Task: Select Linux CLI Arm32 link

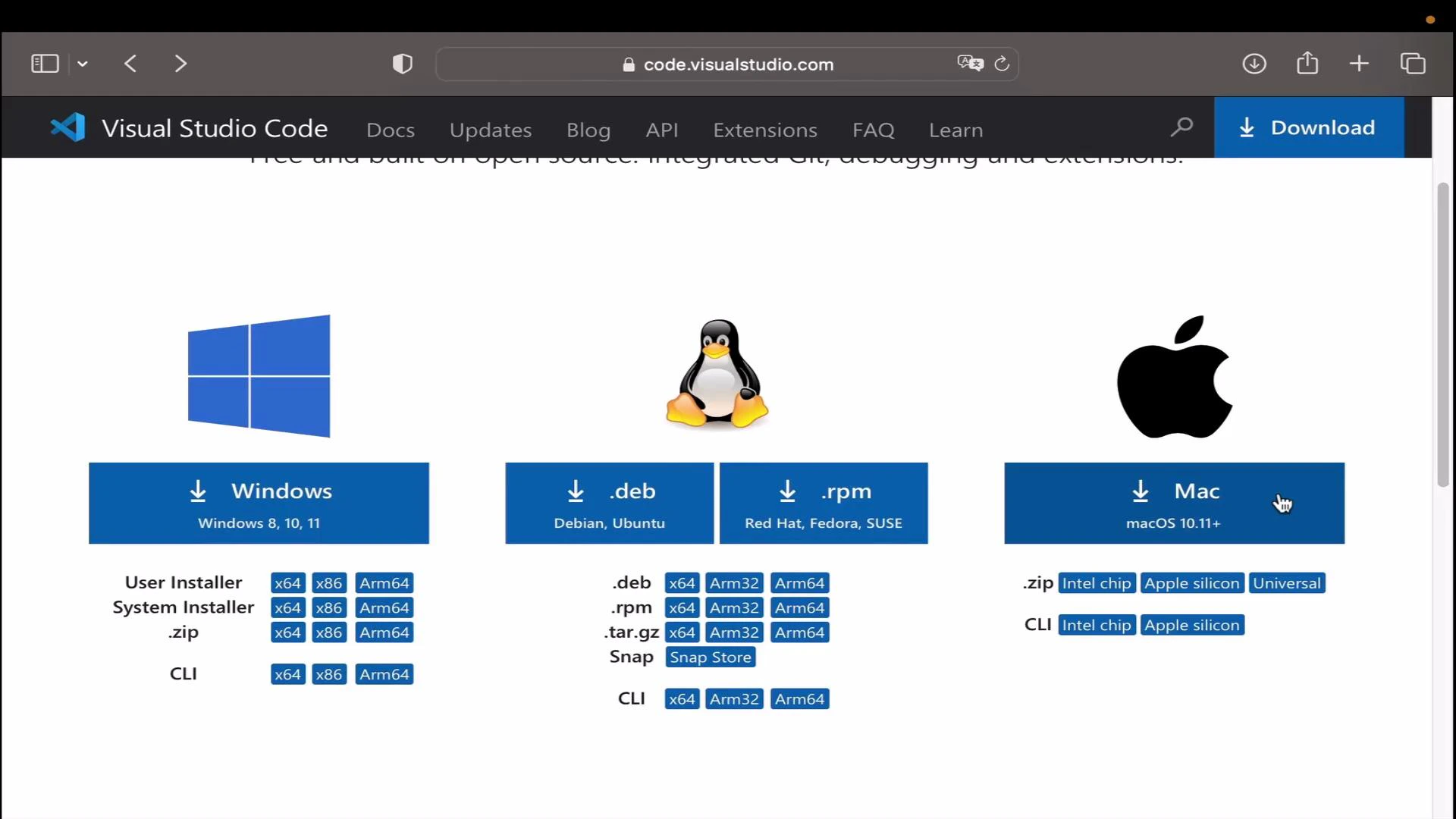Action: pyautogui.click(x=734, y=699)
